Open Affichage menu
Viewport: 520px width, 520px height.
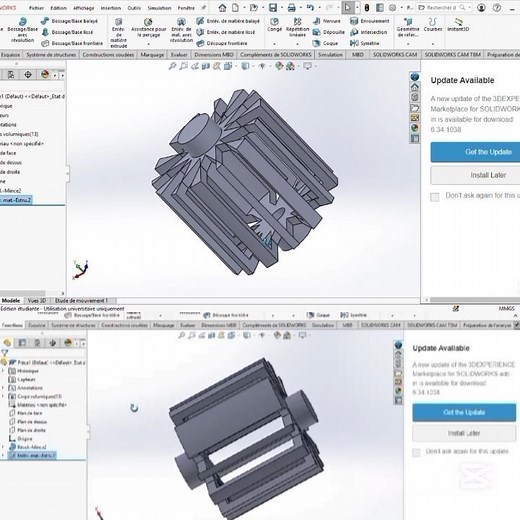(x=83, y=8)
